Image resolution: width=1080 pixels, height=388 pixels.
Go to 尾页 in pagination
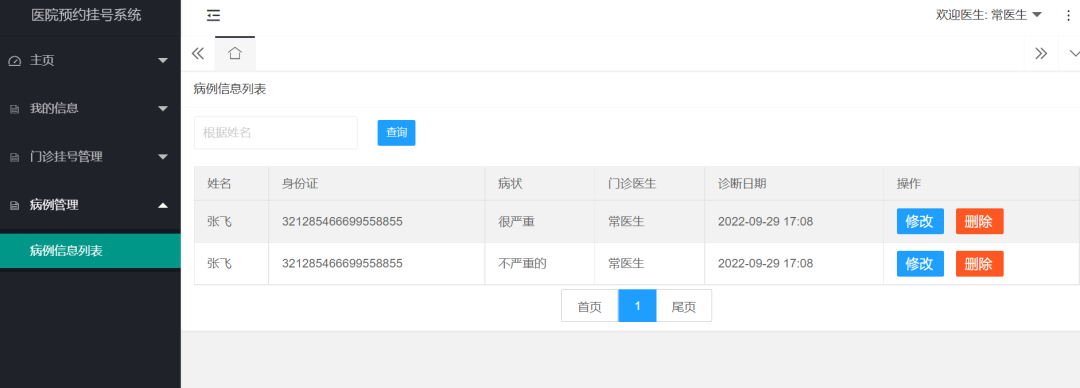(x=684, y=306)
